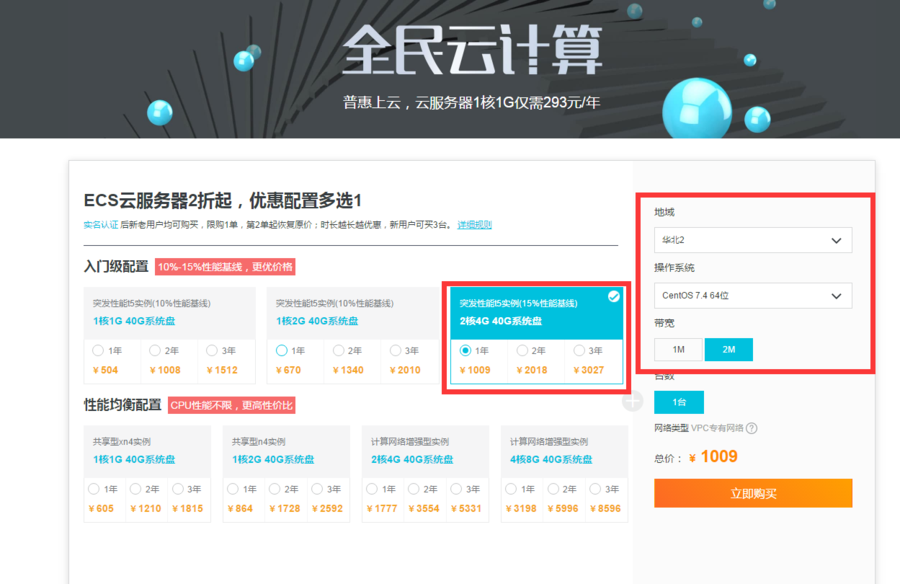Click the 共享型n4实例 1核2G card title
900x584 pixels.
coord(273,459)
